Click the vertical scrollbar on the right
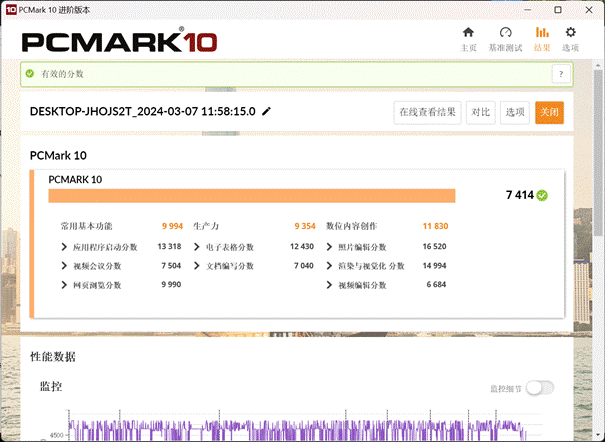 [x=598, y=150]
